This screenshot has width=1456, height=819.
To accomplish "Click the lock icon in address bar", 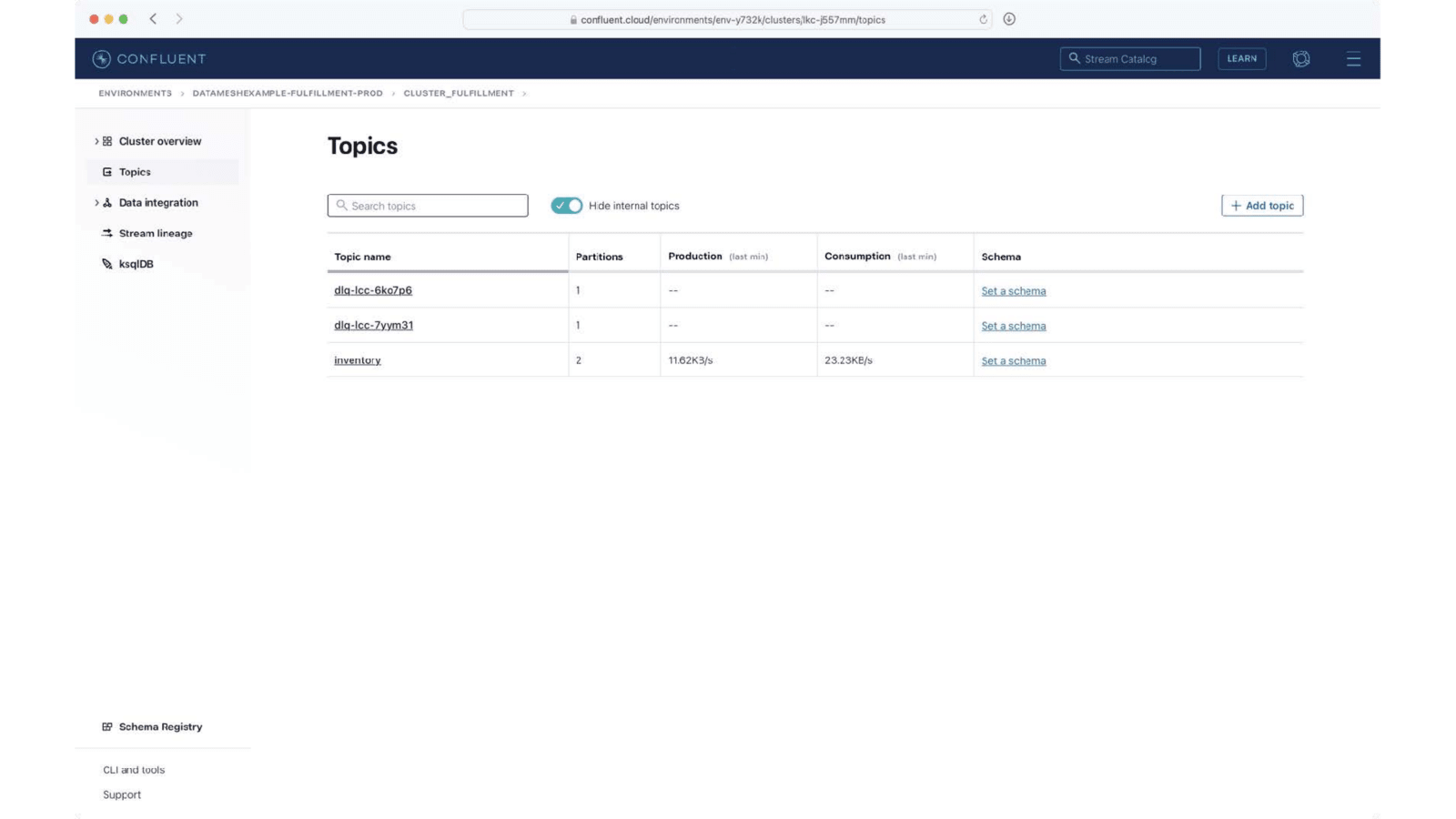I will [x=573, y=20].
